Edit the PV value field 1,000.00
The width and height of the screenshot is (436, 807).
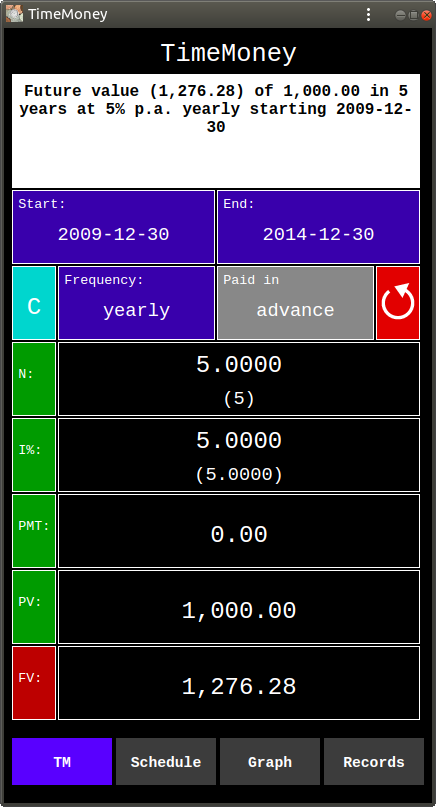click(x=239, y=607)
